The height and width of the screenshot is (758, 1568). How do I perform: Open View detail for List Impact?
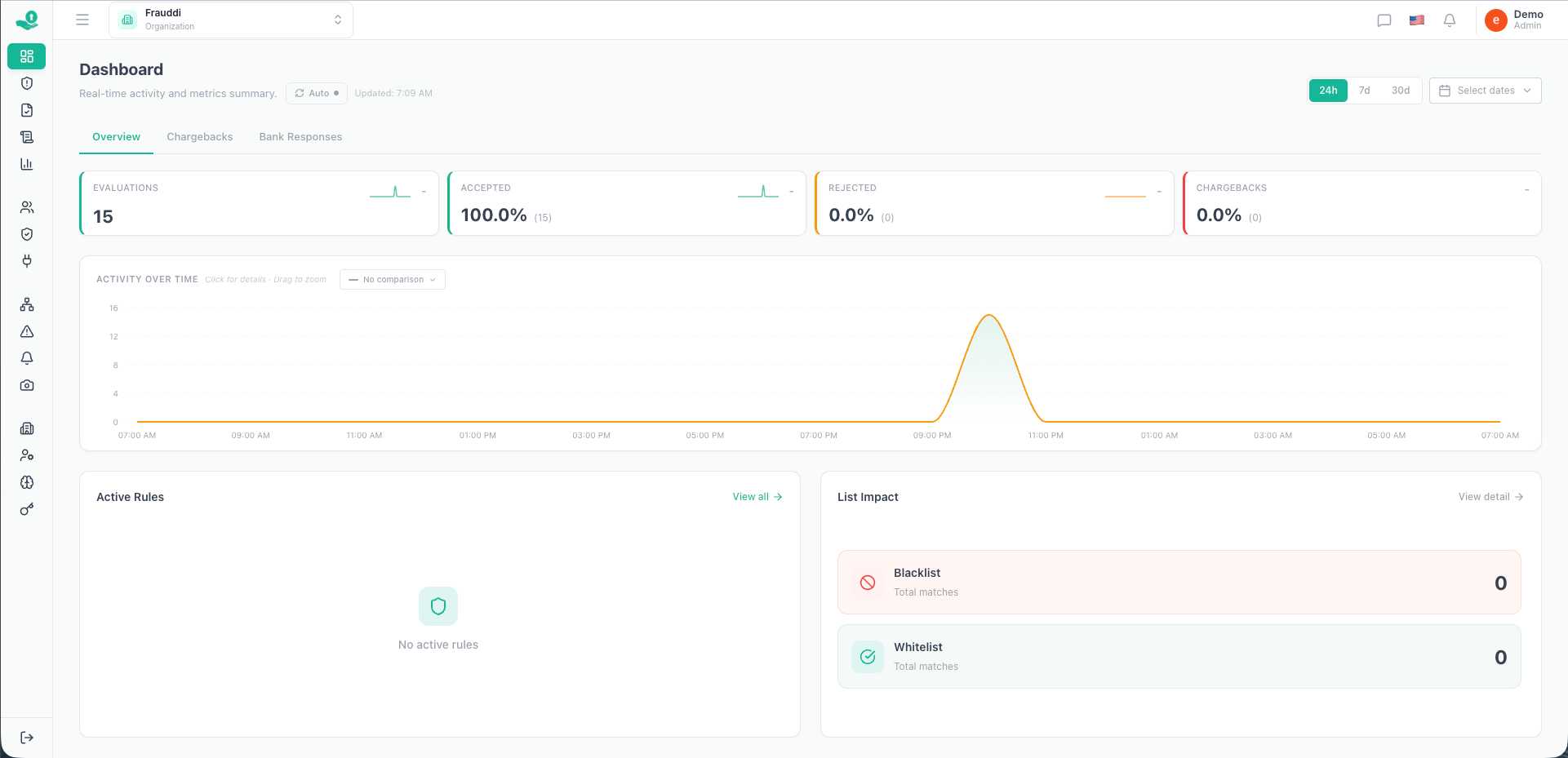pyautogui.click(x=1490, y=496)
